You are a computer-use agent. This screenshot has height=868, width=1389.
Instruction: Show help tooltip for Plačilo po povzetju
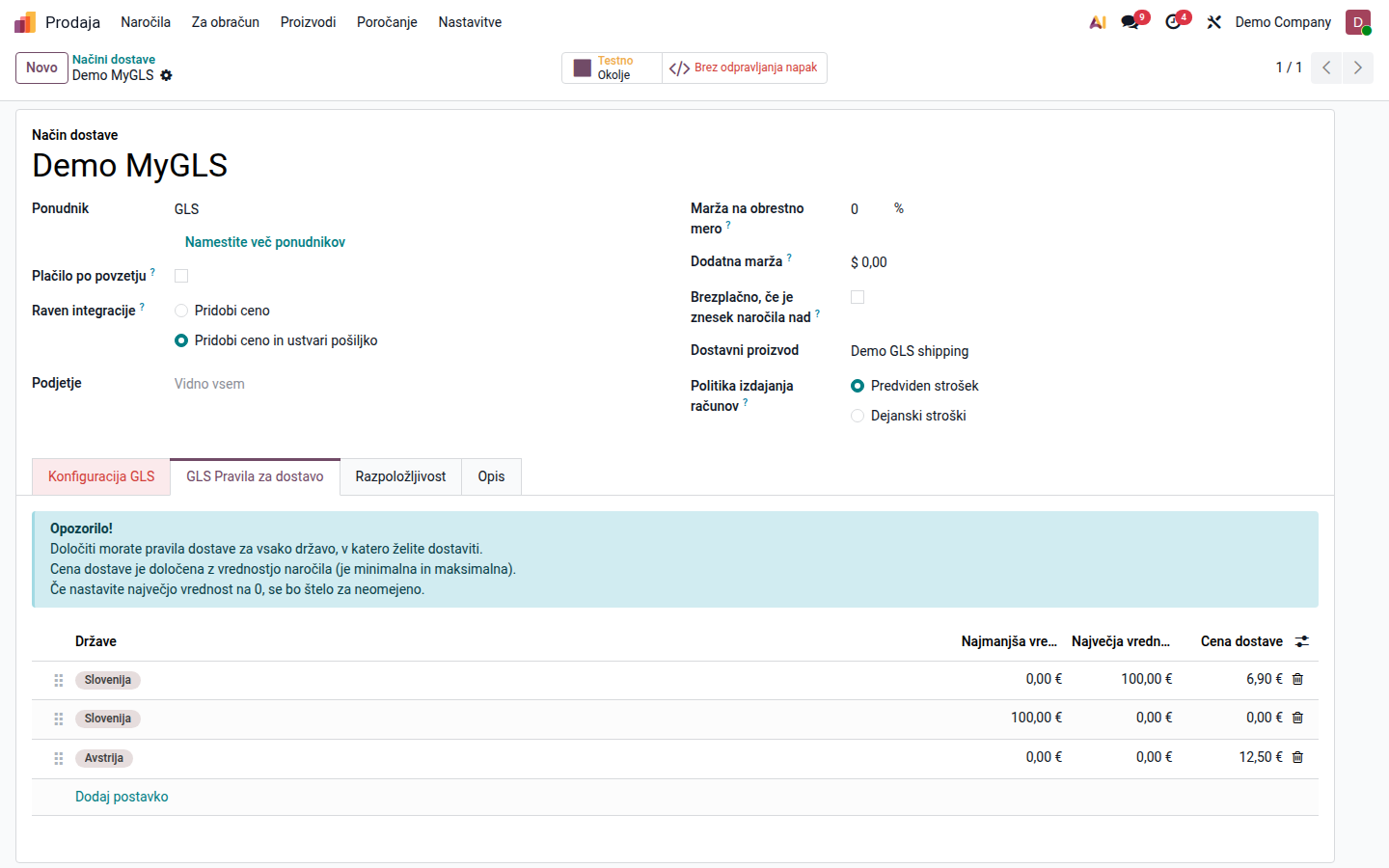(152, 272)
